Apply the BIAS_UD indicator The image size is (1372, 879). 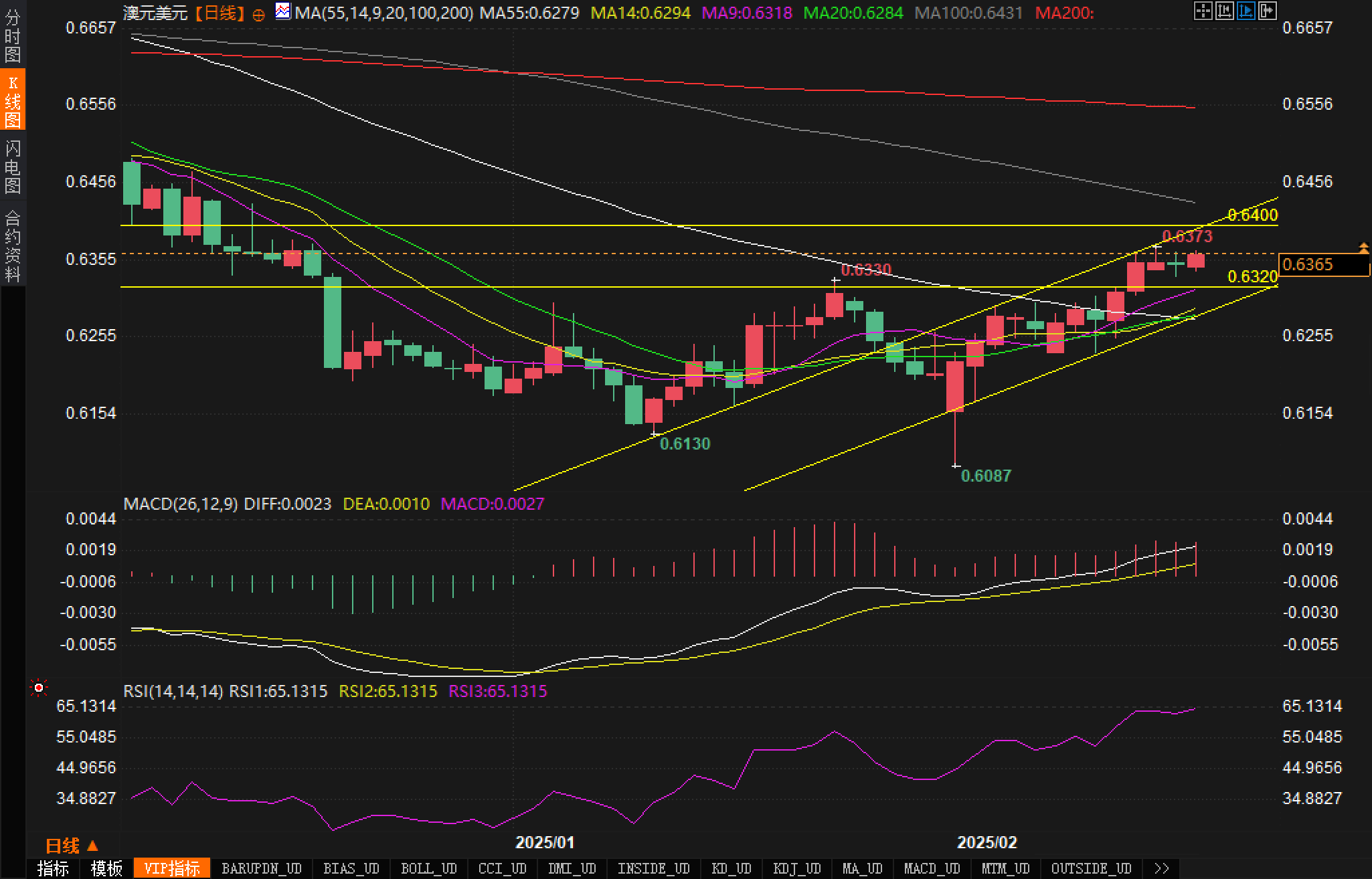[x=351, y=868]
